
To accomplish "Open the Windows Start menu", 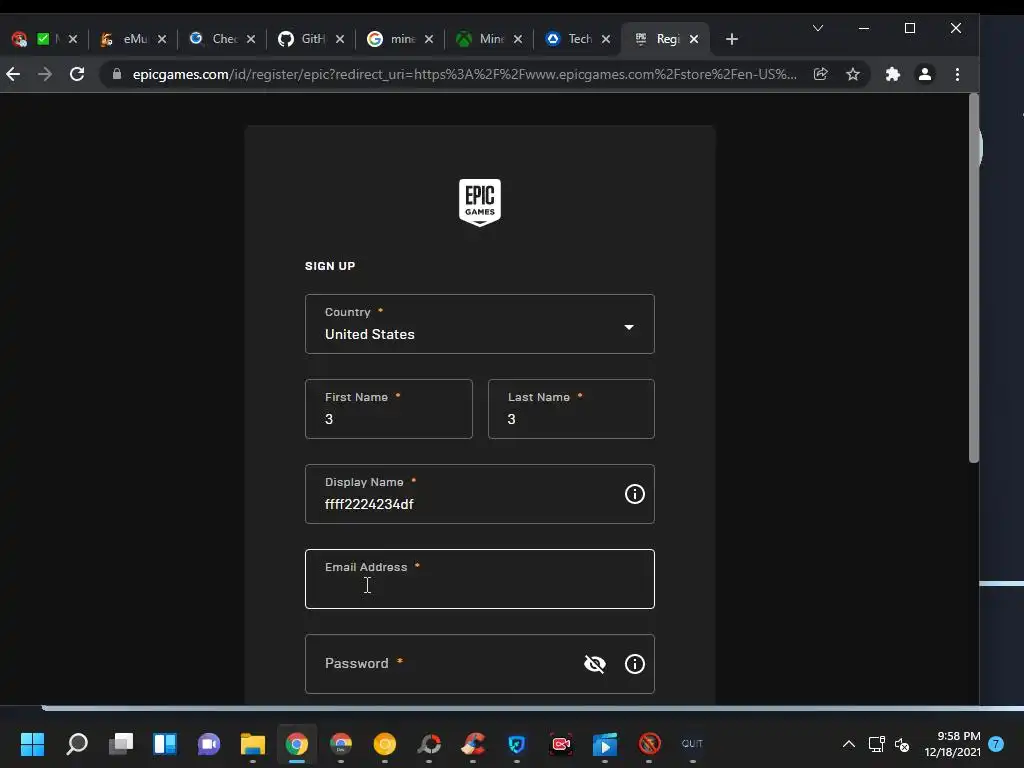I will pyautogui.click(x=33, y=743).
